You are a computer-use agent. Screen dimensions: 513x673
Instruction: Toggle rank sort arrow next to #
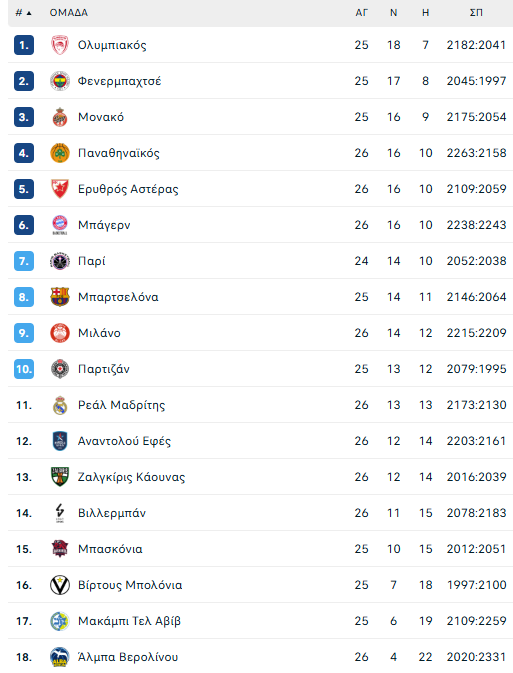(x=29, y=13)
